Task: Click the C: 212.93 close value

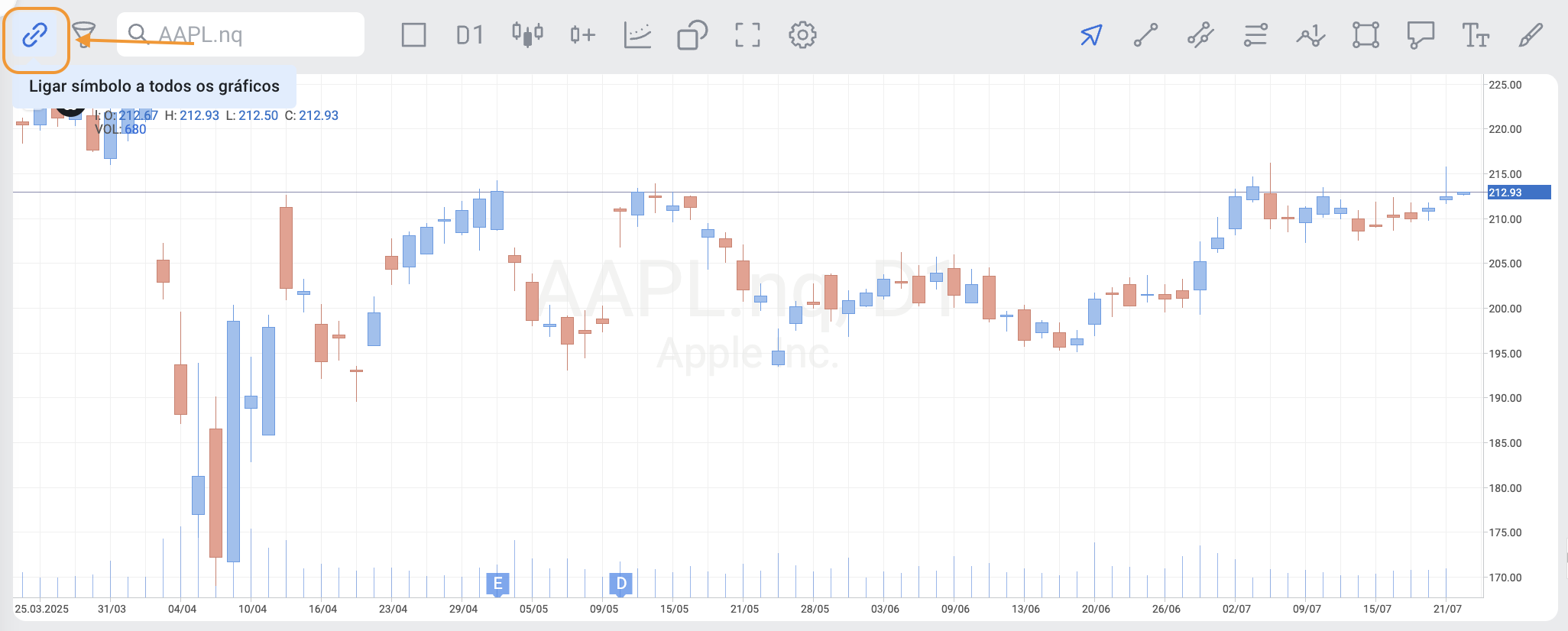Action: (312, 115)
